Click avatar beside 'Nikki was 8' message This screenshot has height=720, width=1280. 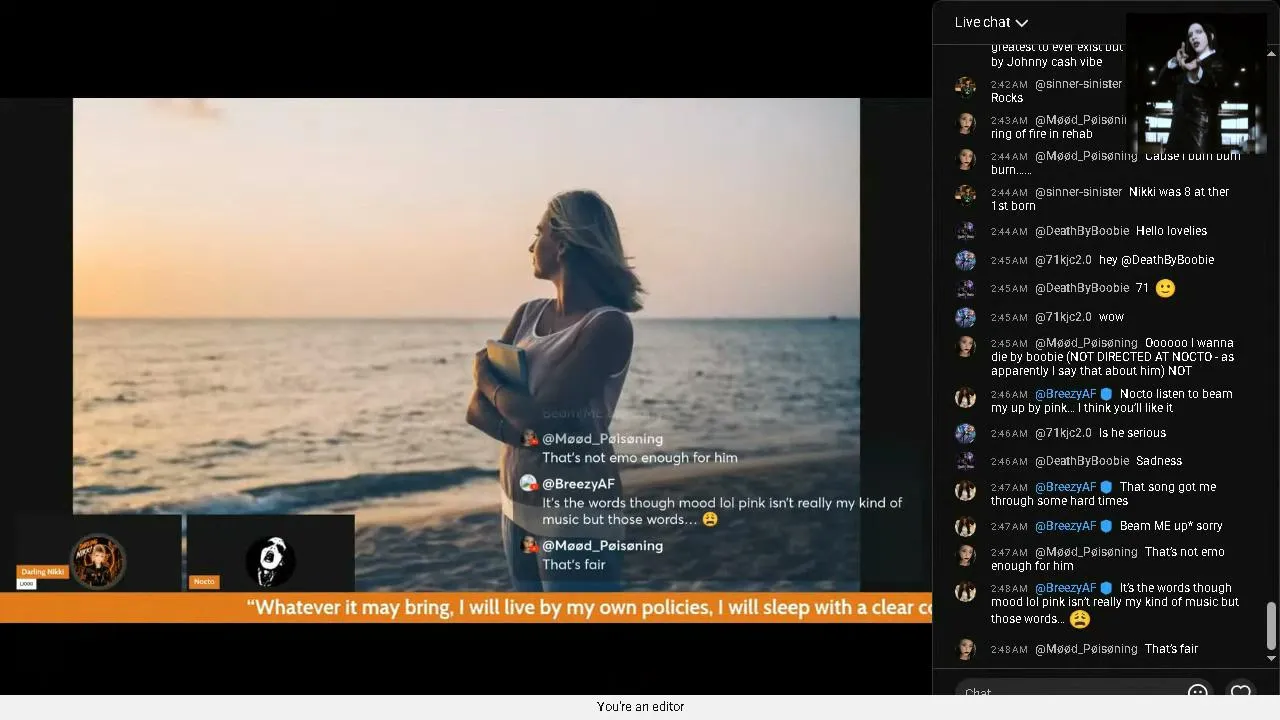coord(965,195)
